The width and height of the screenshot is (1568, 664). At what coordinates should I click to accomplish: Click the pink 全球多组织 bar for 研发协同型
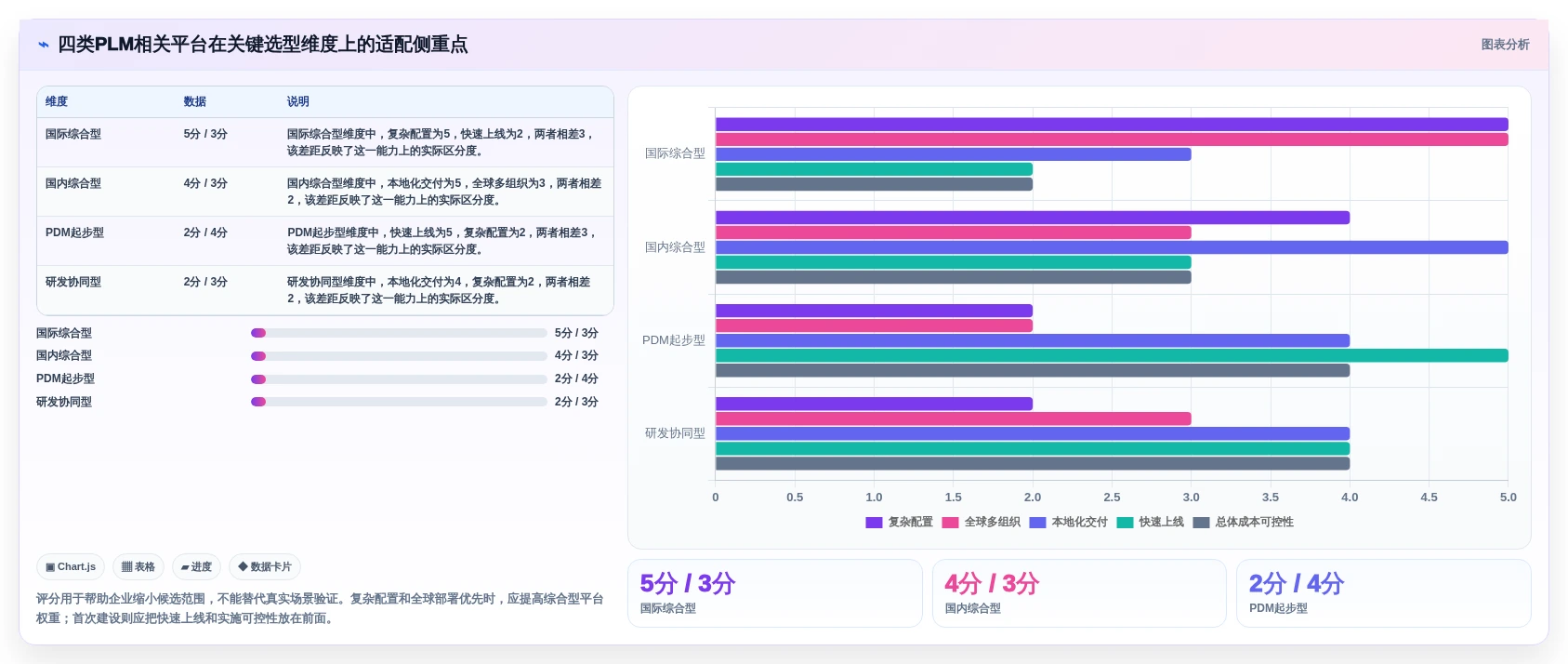(x=954, y=418)
